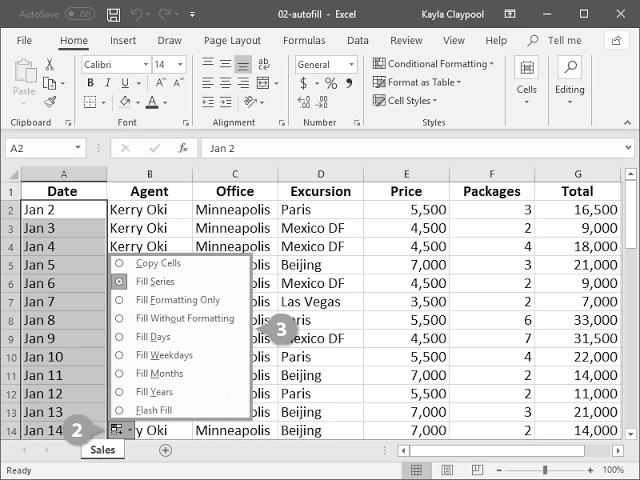640x480 pixels.
Task: Toggle the AutoSave switch
Action: [x=80, y=14]
